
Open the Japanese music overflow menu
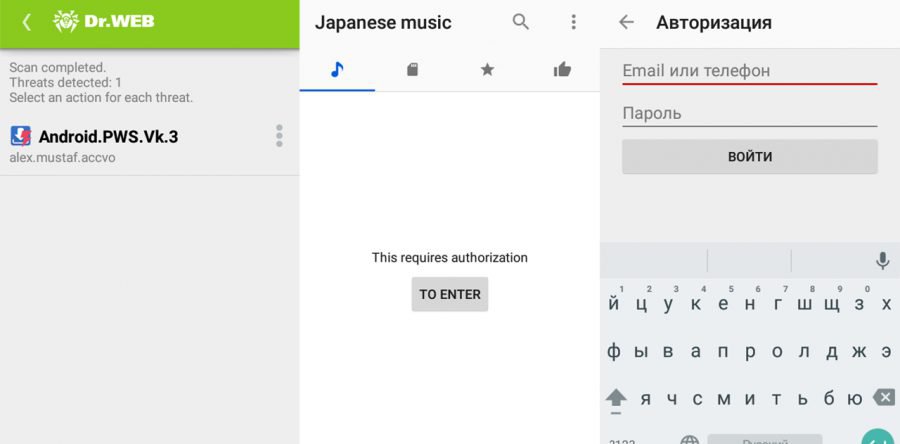[573, 22]
